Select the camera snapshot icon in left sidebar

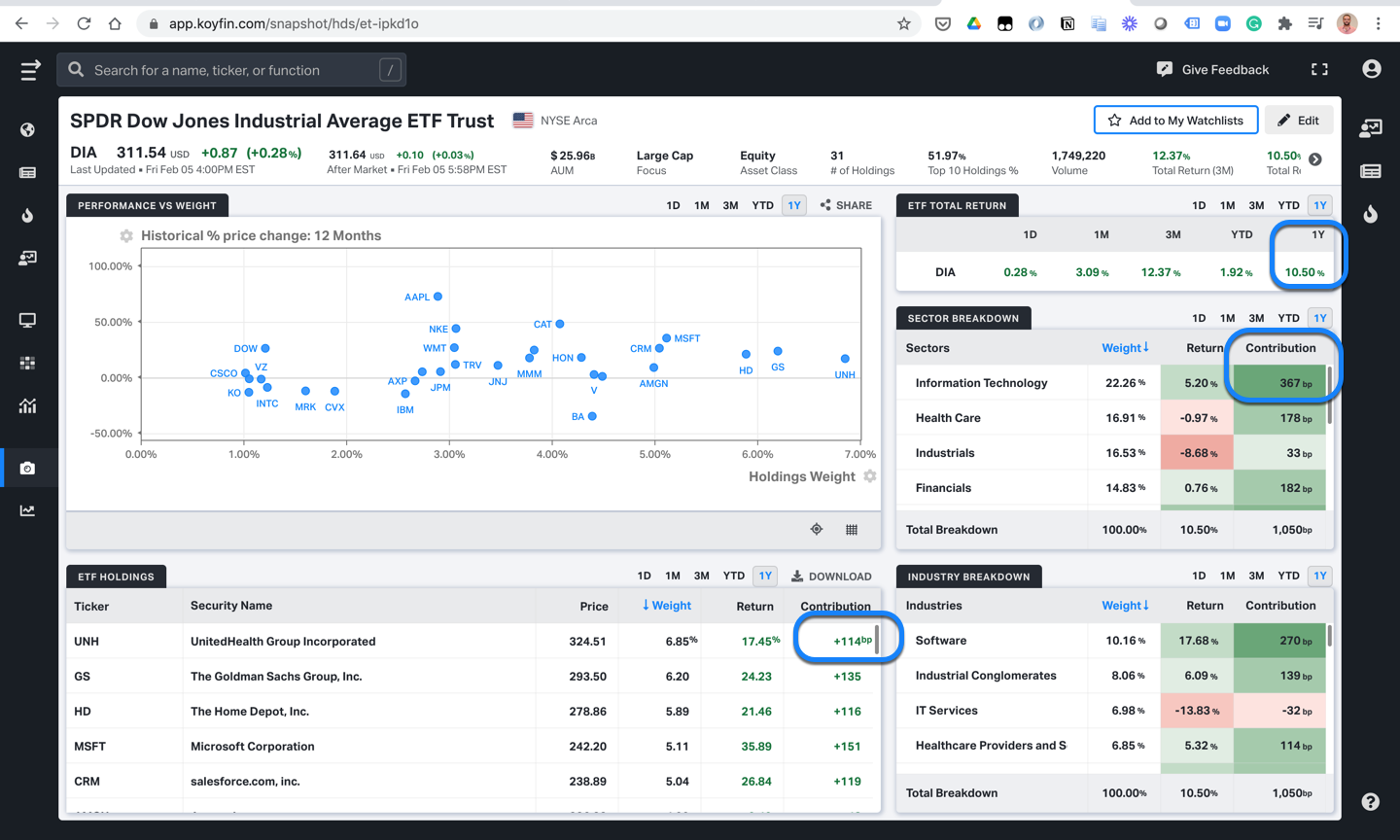pos(27,468)
